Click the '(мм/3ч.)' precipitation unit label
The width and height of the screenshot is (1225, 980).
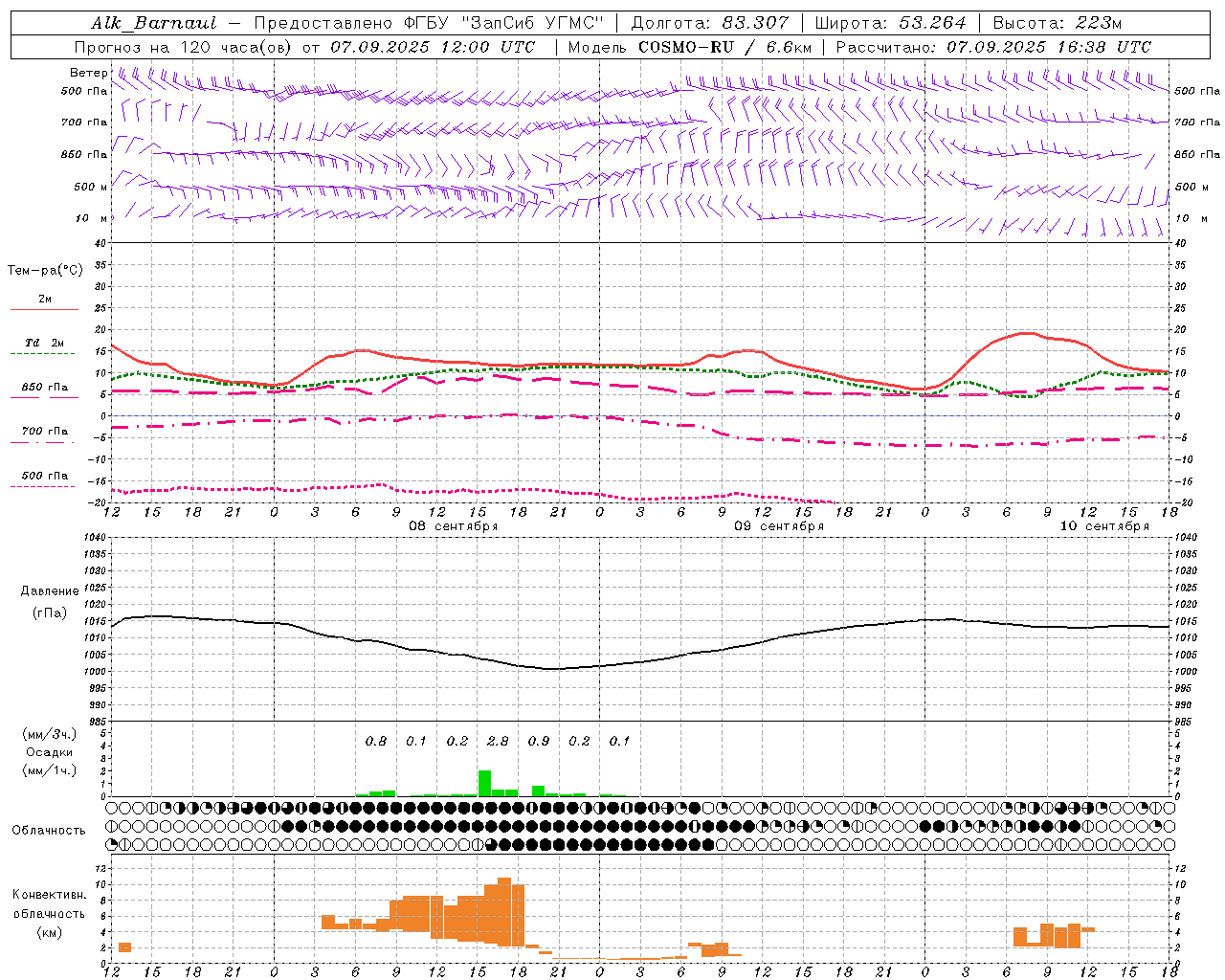pos(50,734)
